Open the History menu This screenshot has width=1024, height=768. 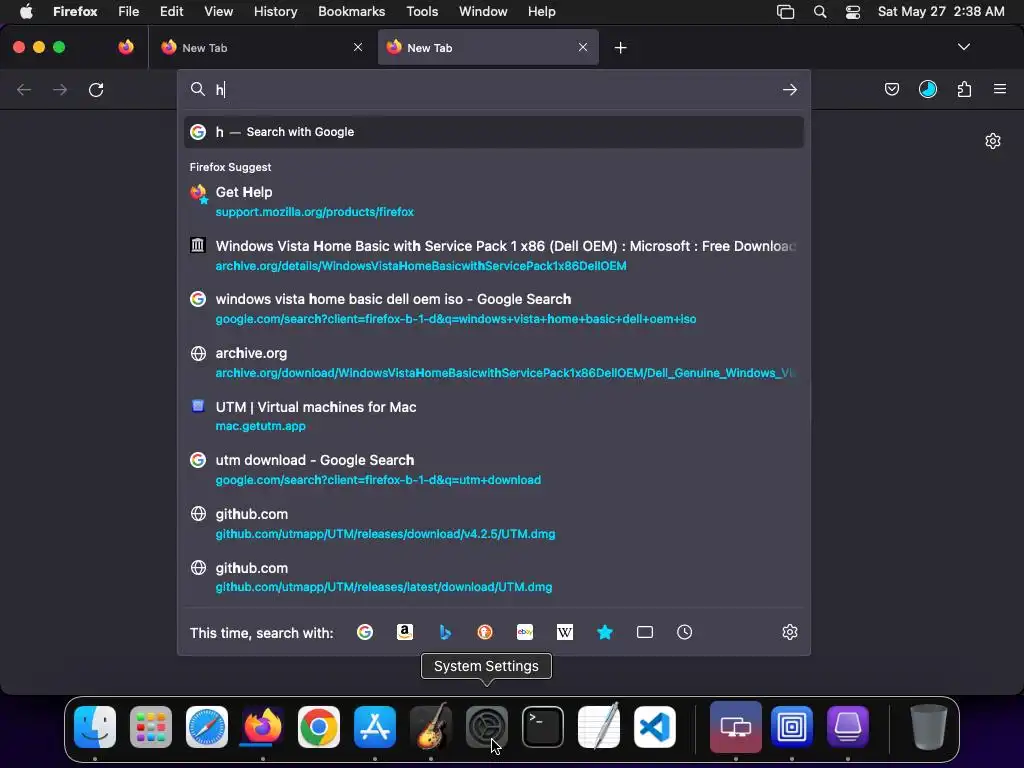tap(275, 12)
